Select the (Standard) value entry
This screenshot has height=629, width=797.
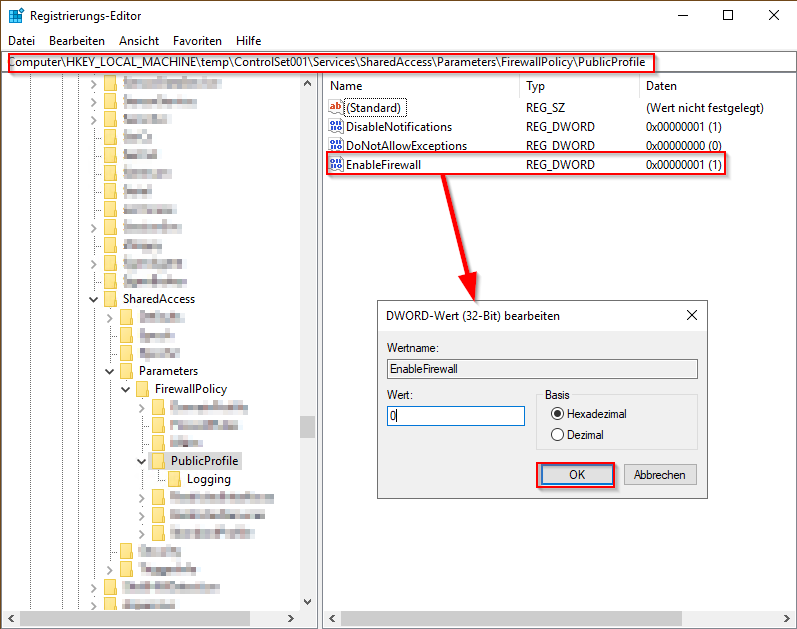[376, 108]
